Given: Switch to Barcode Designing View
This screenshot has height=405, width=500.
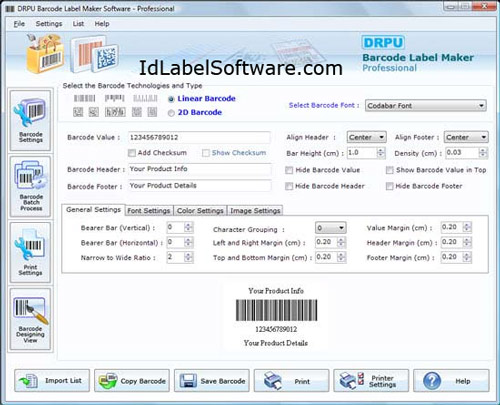Looking at the screenshot, I should pyautogui.click(x=30, y=319).
